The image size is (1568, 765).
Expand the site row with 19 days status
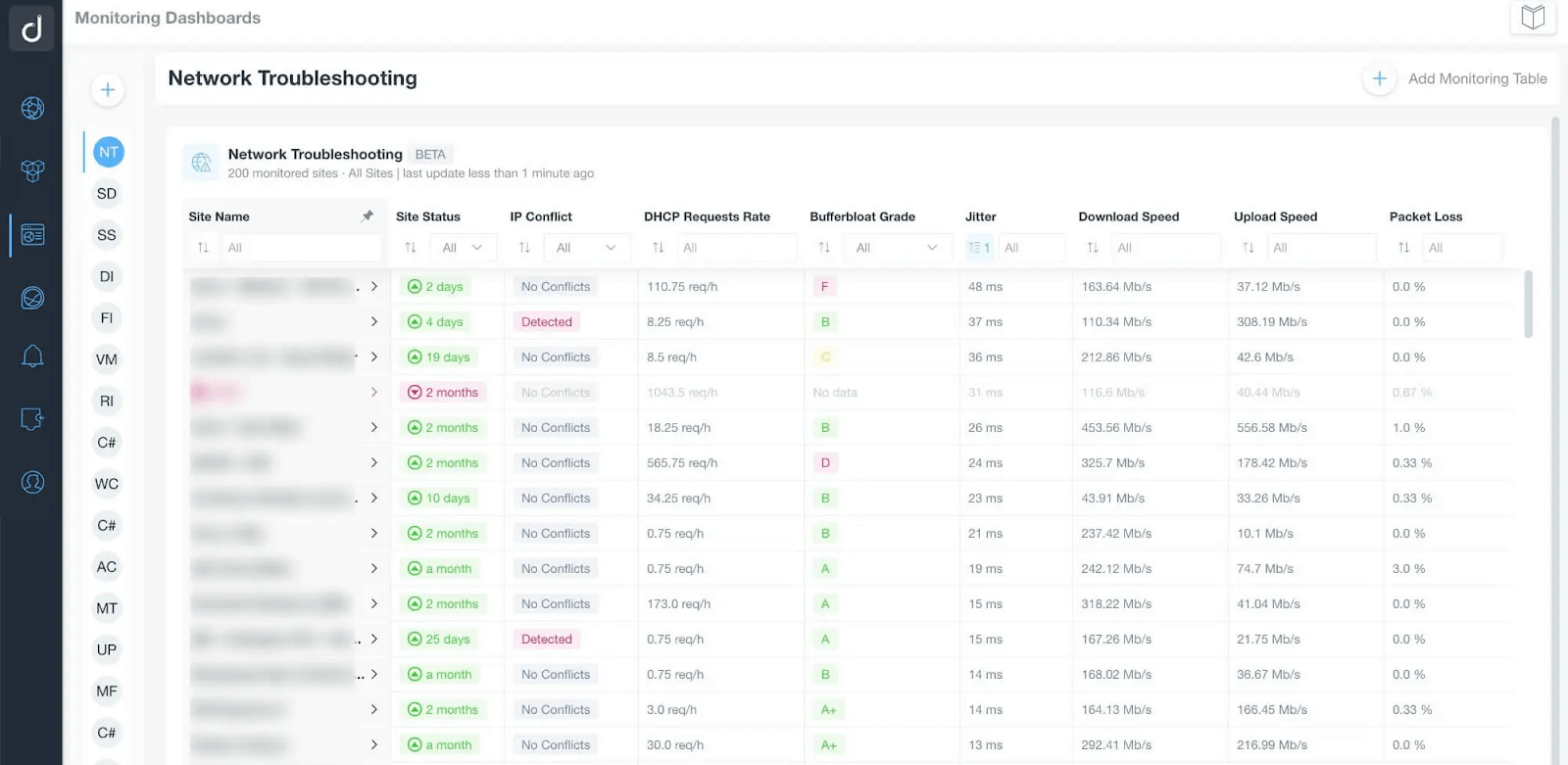point(374,358)
